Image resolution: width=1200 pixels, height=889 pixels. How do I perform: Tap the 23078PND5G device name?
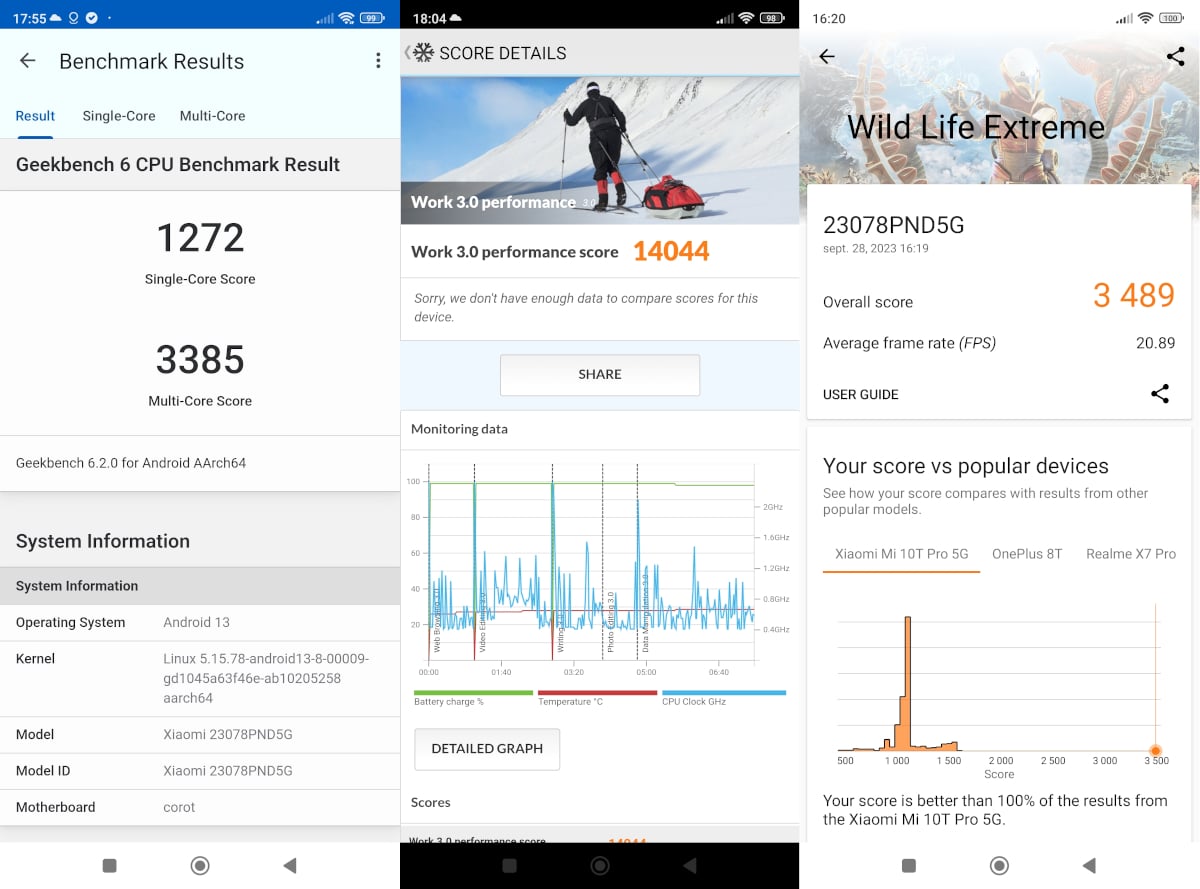click(893, 225)
